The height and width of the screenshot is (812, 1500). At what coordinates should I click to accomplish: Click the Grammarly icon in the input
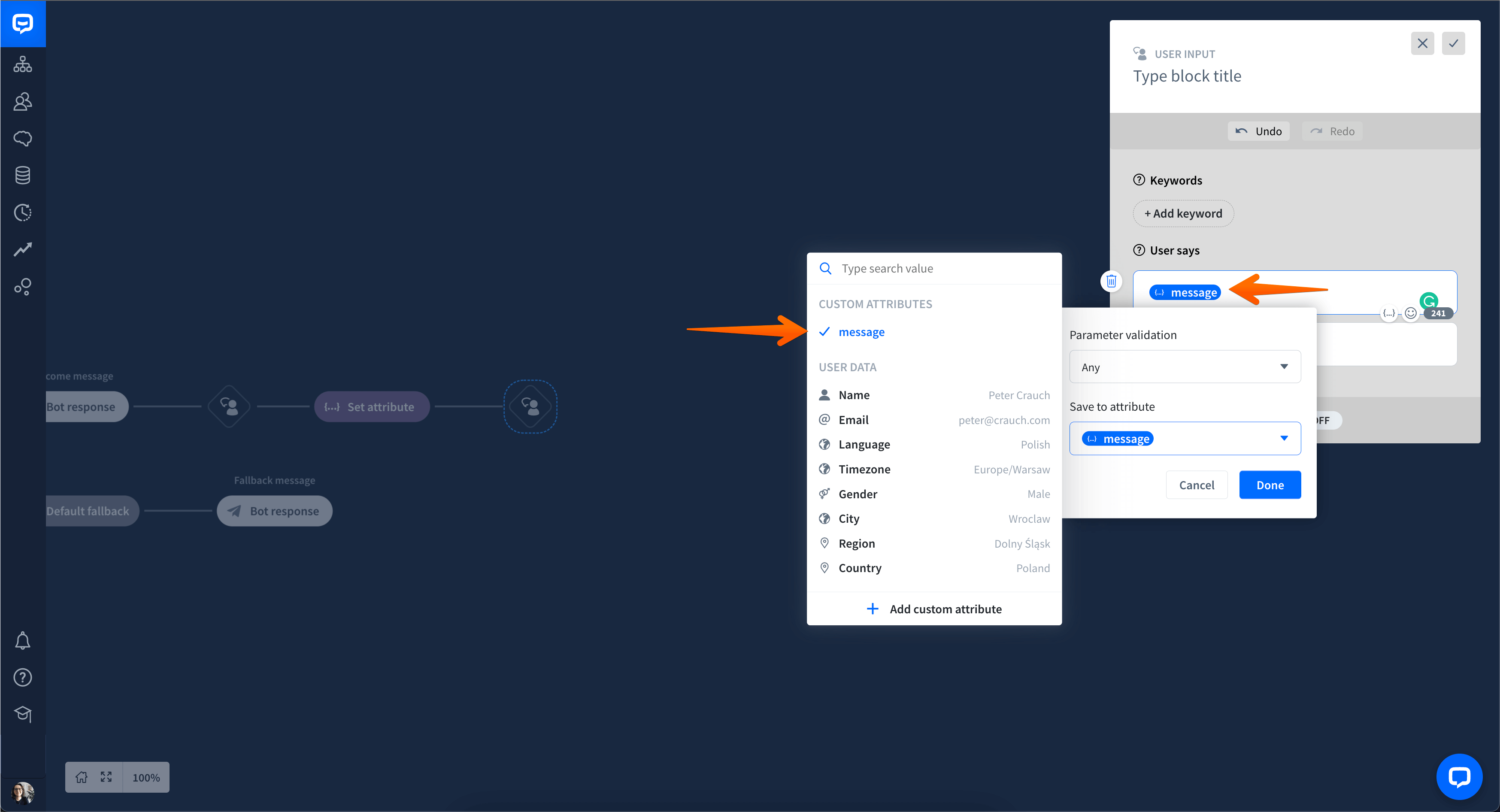pos(1429,300)
